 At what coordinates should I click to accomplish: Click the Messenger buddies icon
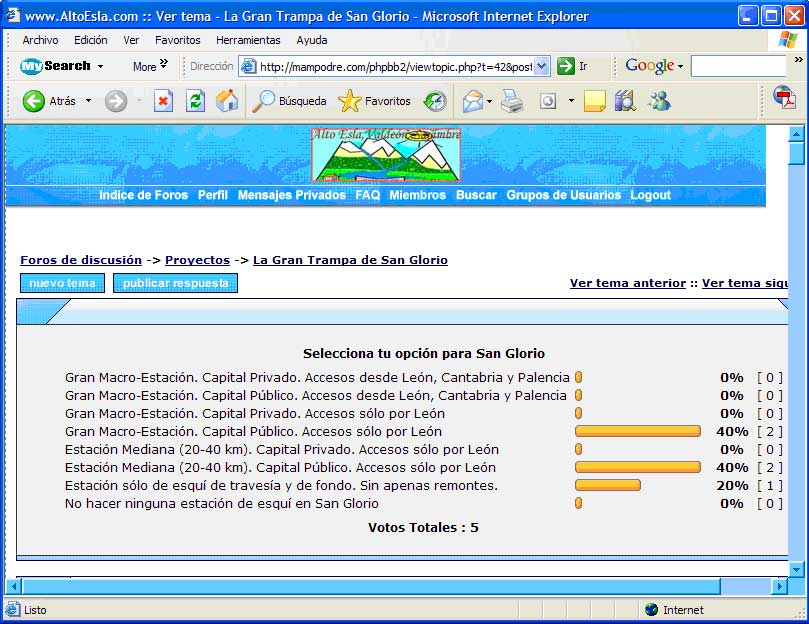(659, 101)
